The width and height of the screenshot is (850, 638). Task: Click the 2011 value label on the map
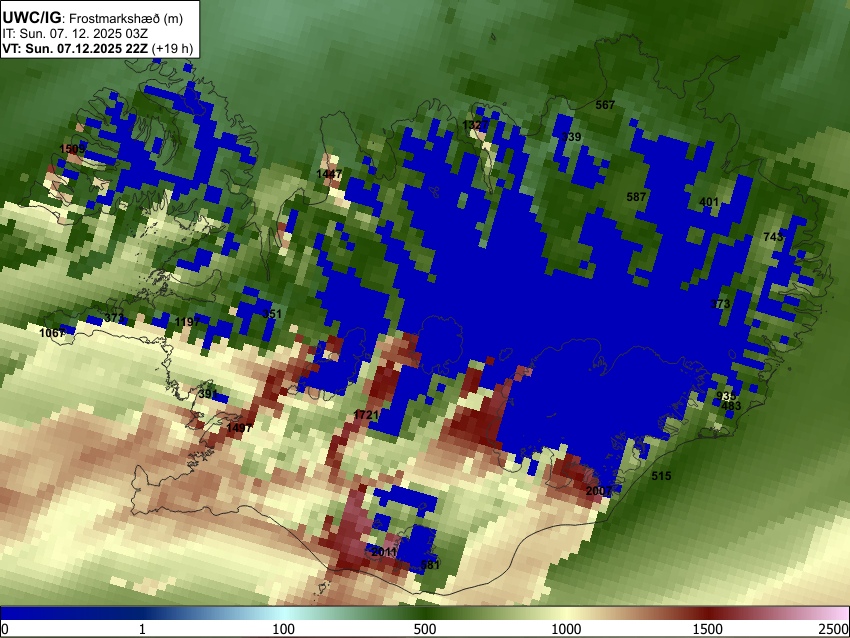[x=384, y=552]
